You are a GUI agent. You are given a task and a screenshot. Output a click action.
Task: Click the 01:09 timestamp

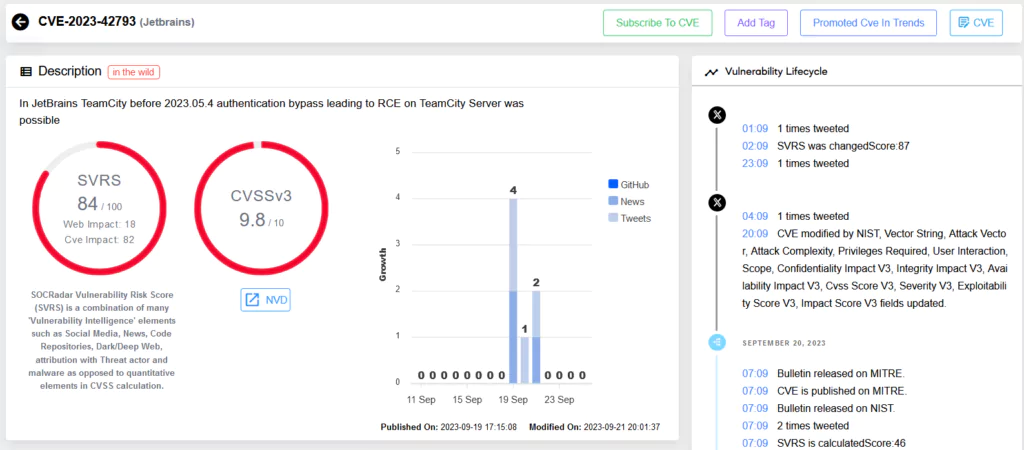pos(755,129)
